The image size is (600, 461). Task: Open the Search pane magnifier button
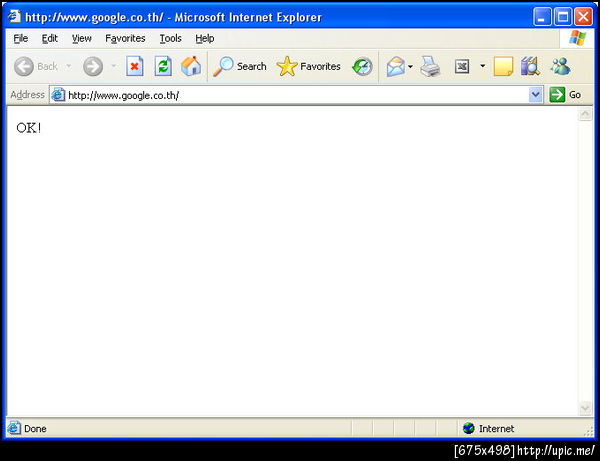tap(240, 67)
